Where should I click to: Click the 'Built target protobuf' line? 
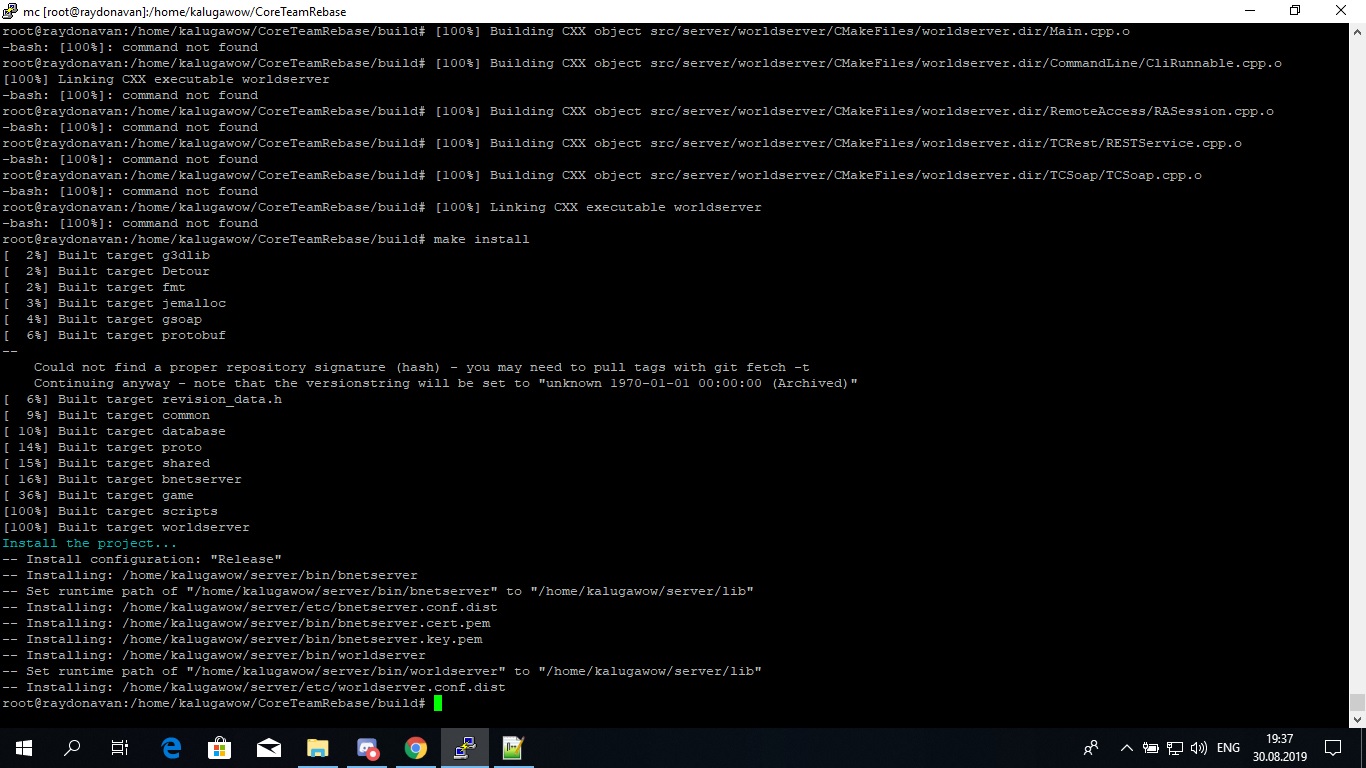click(114, 335)
